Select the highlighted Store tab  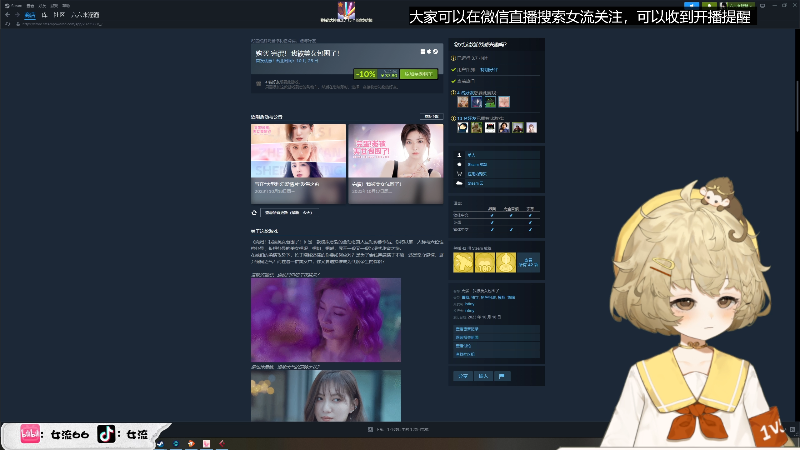point(30,15)
